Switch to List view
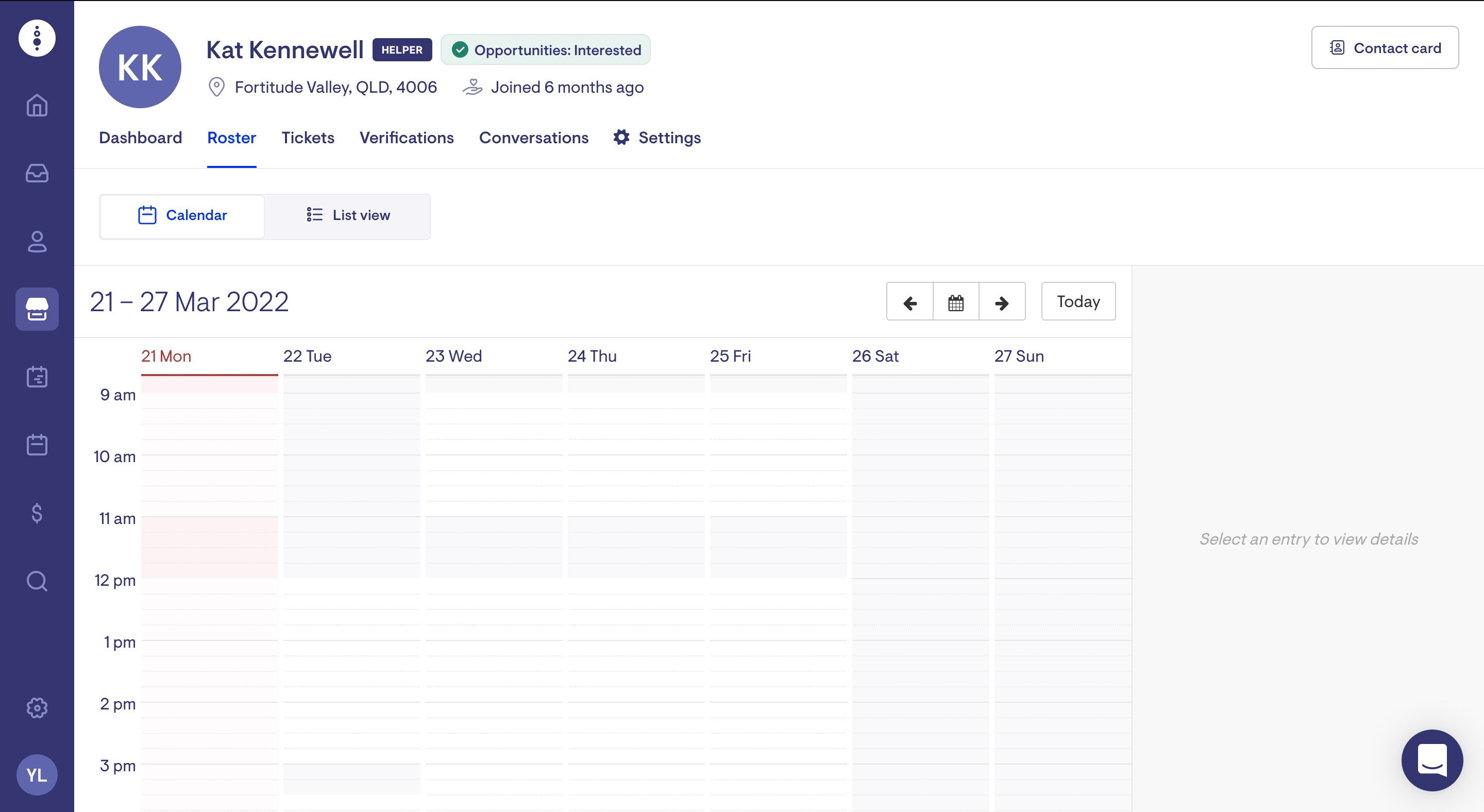The height and width of the screenshot is (812, 1484). (348, 215)
